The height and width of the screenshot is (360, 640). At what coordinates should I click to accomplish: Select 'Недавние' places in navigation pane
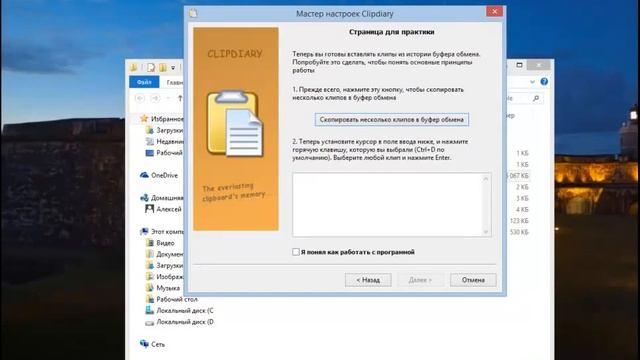pyautogui.click(x=170, y=141)
